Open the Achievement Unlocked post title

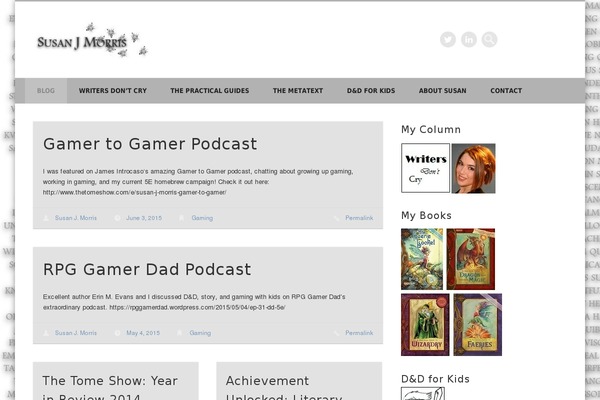[284, 387]
